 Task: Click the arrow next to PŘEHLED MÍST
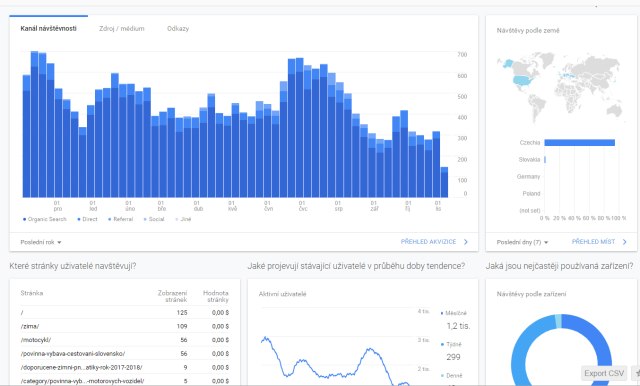tap(624, 242)
